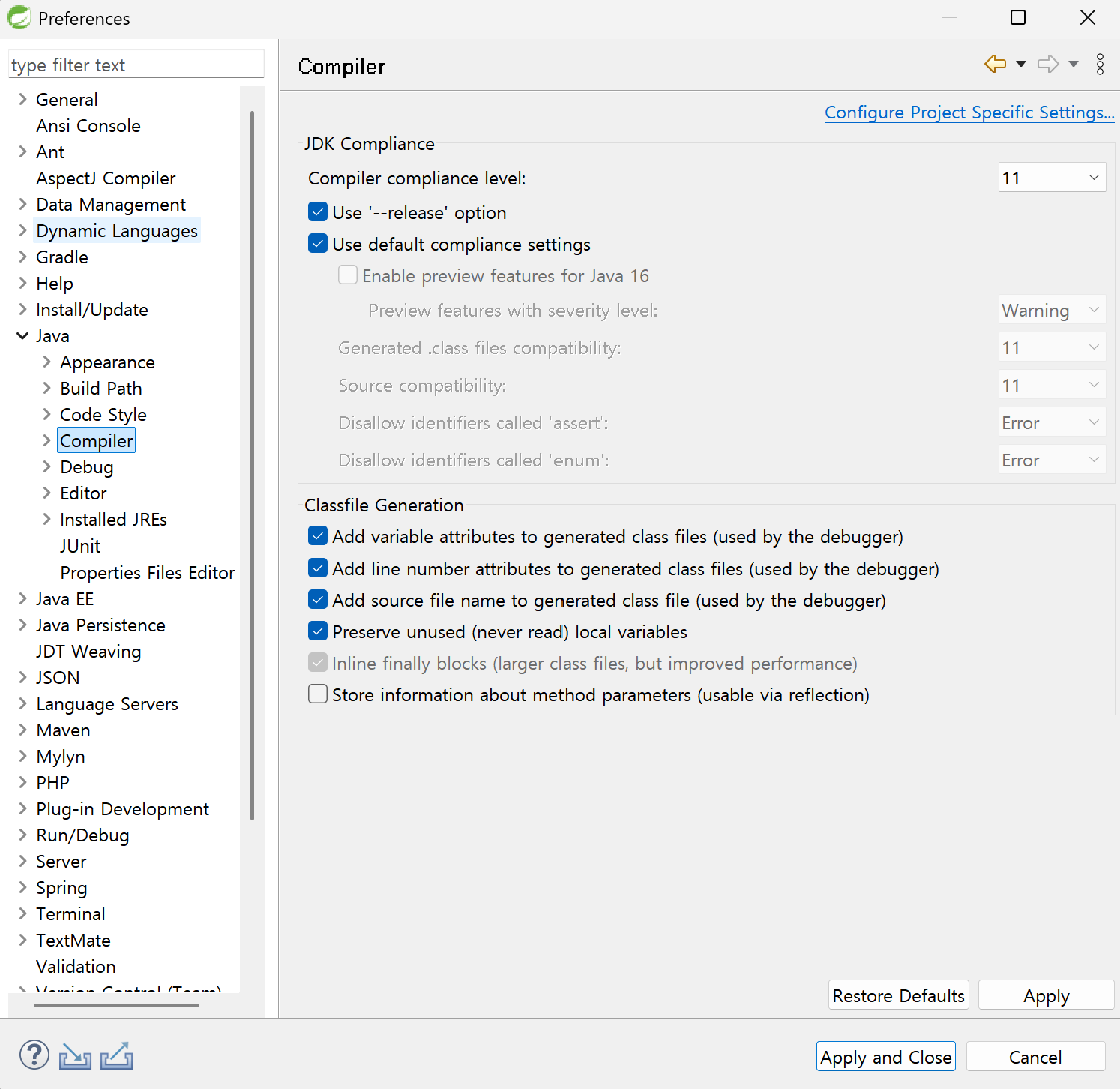The height and width of the screenshot is (1089, 1120).
Task: Select Build Path under Java
Action: (x=101, y=388)
